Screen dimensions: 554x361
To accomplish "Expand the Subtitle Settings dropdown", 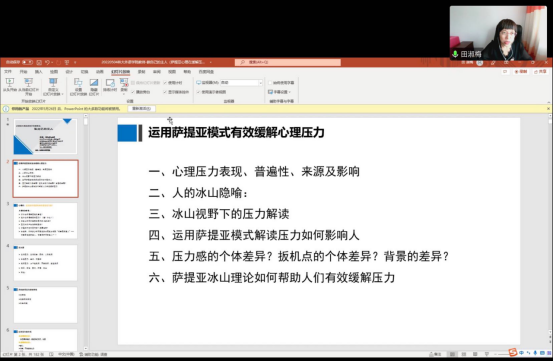I will 279,92.
